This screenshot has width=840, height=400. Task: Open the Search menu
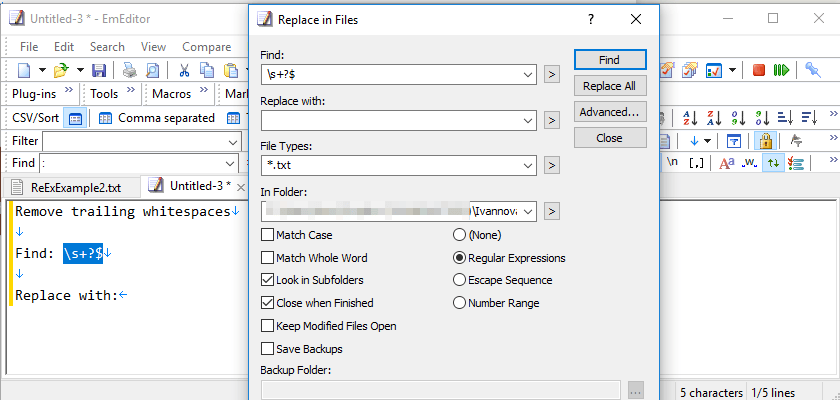tap(107, 47)
